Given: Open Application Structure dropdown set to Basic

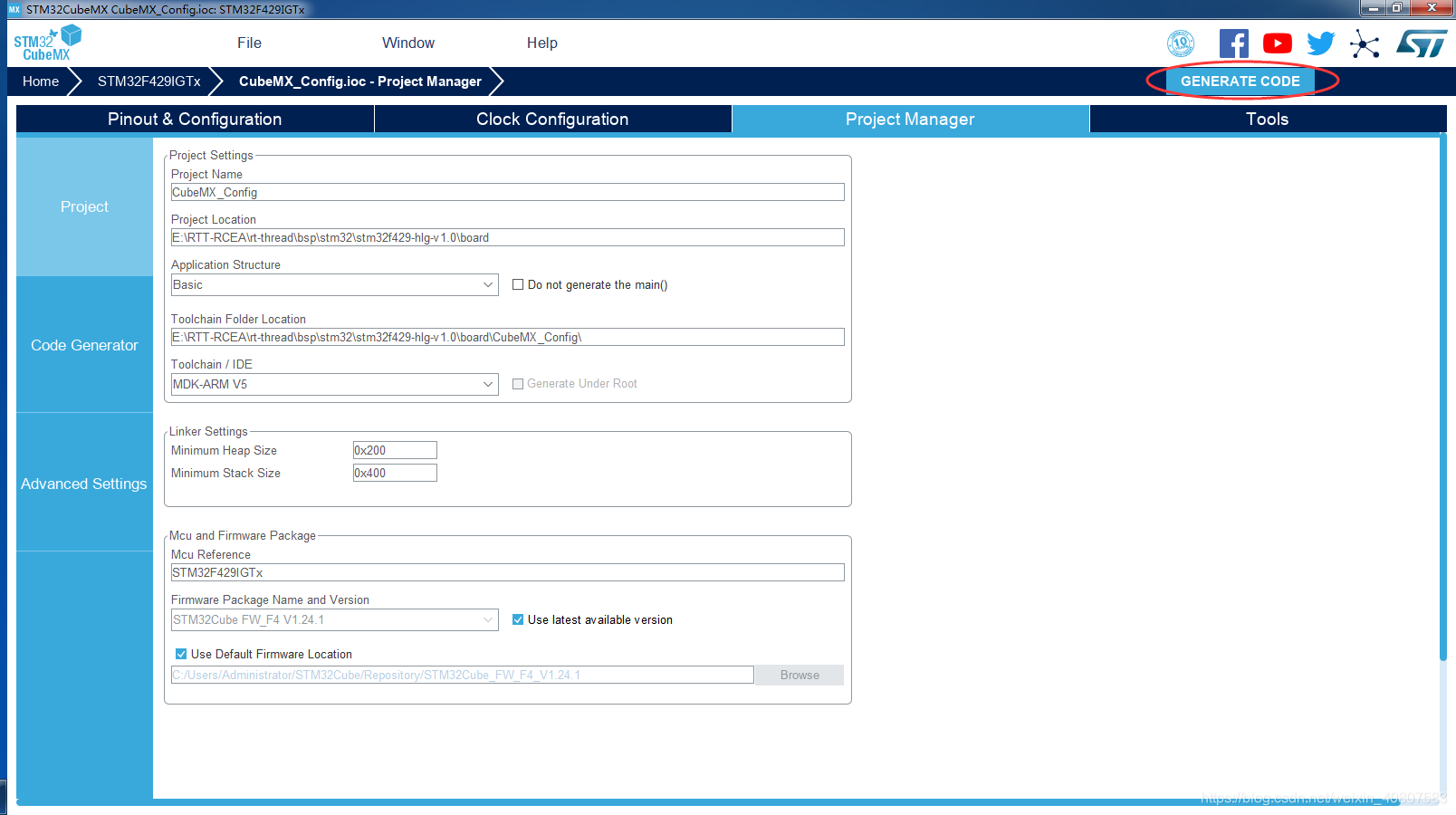Looking at the screenshot, I should point(335,284).
